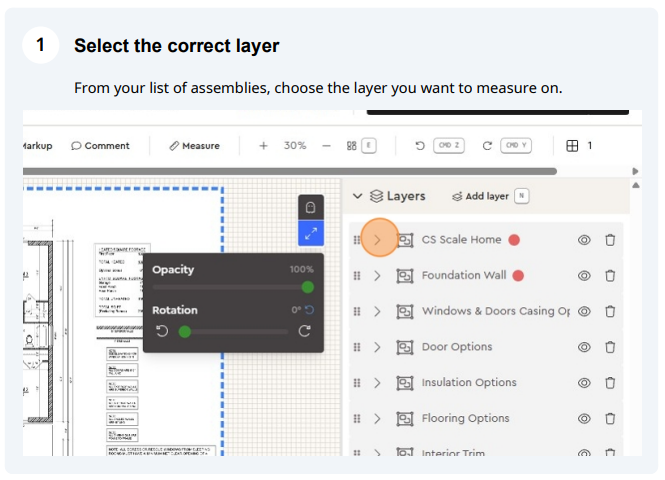Select the CS Scale Home layer name

click(x=461, y=240)
